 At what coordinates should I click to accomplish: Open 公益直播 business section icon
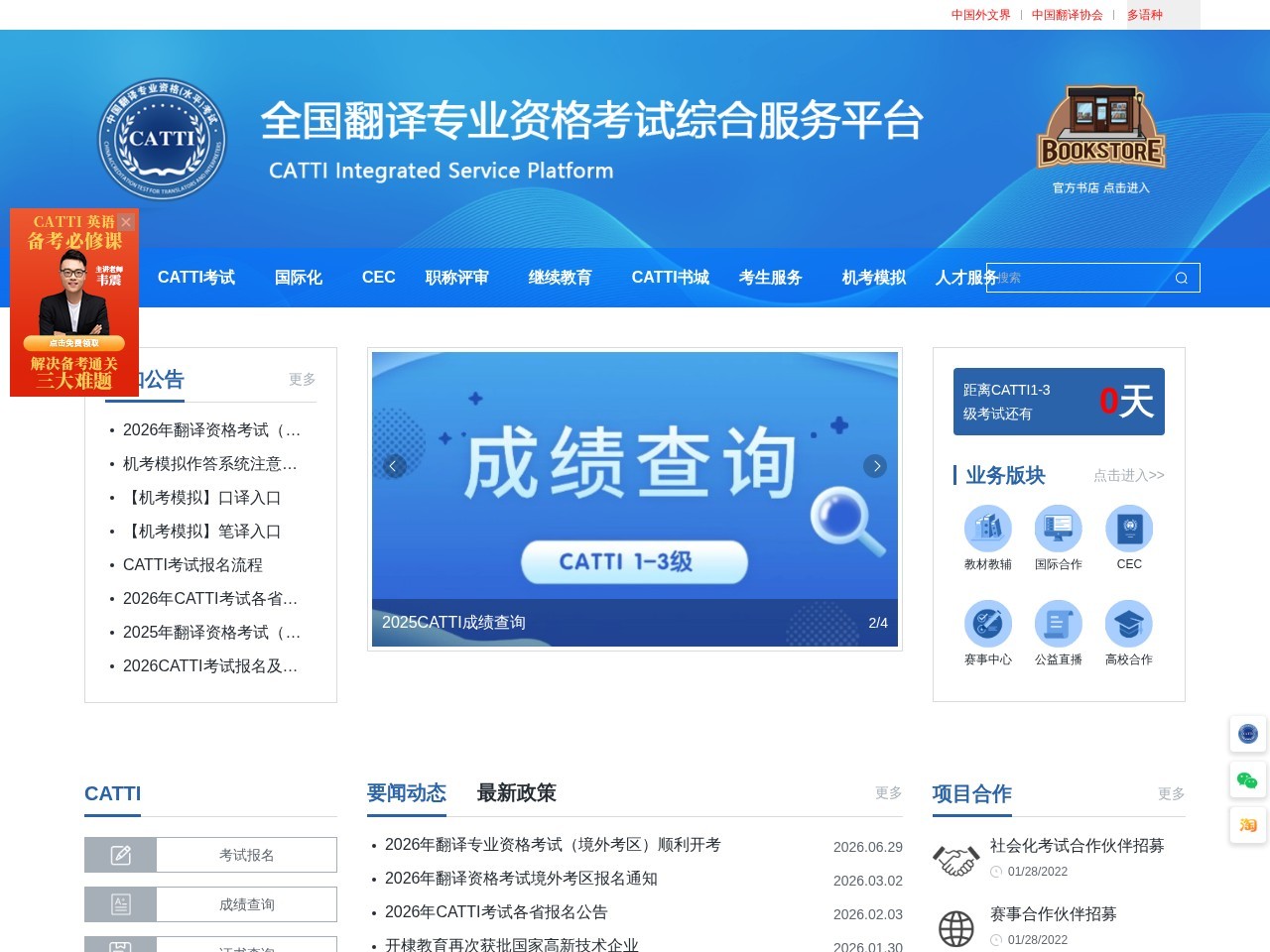(1059, 624)
